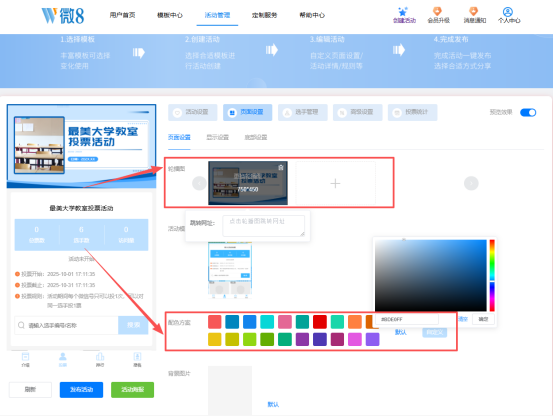
Task: Switch to the 显示设置 sub-tab
Action: [x=218, y=137]
